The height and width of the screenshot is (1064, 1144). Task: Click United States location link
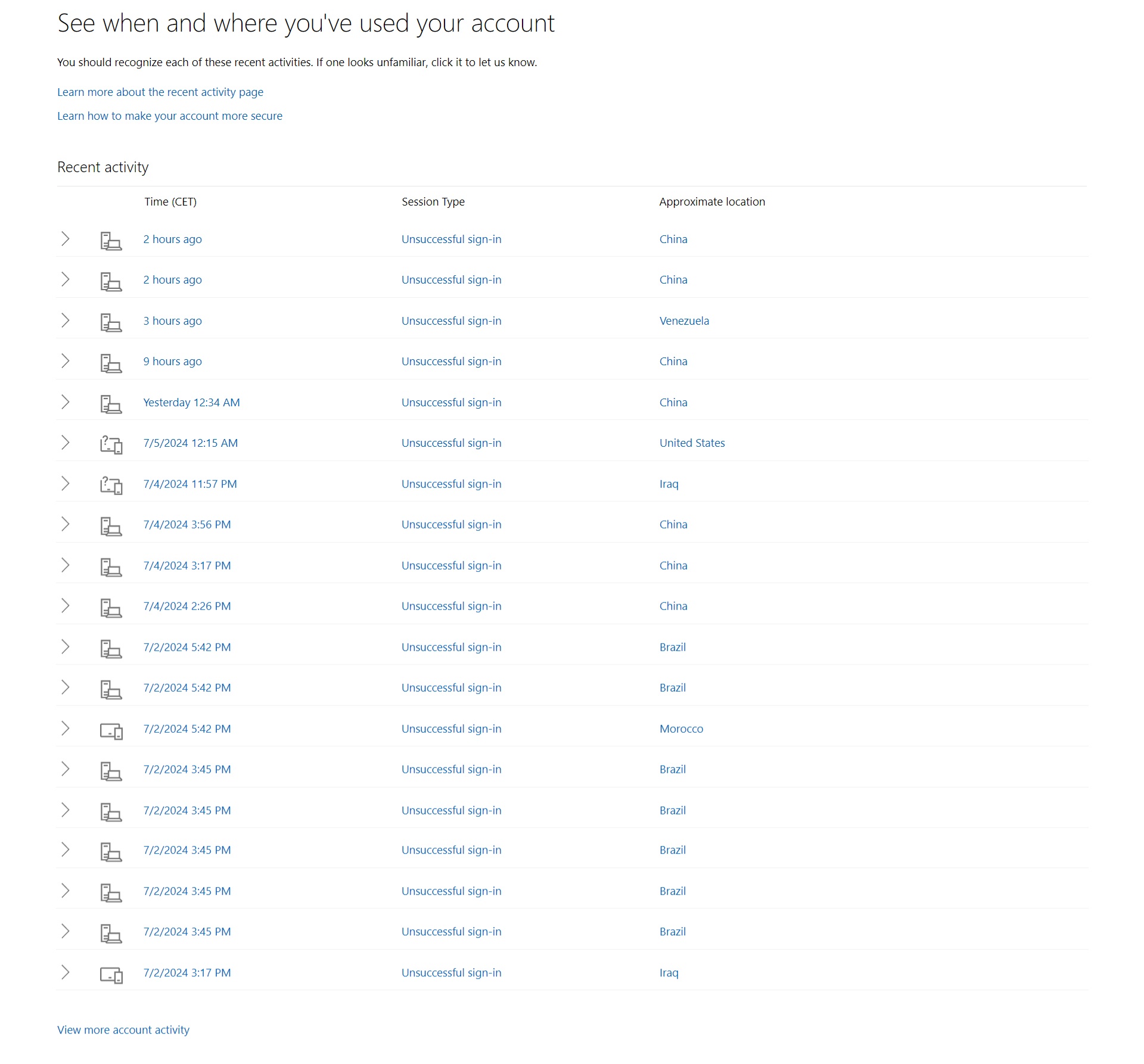coord(692,443)
